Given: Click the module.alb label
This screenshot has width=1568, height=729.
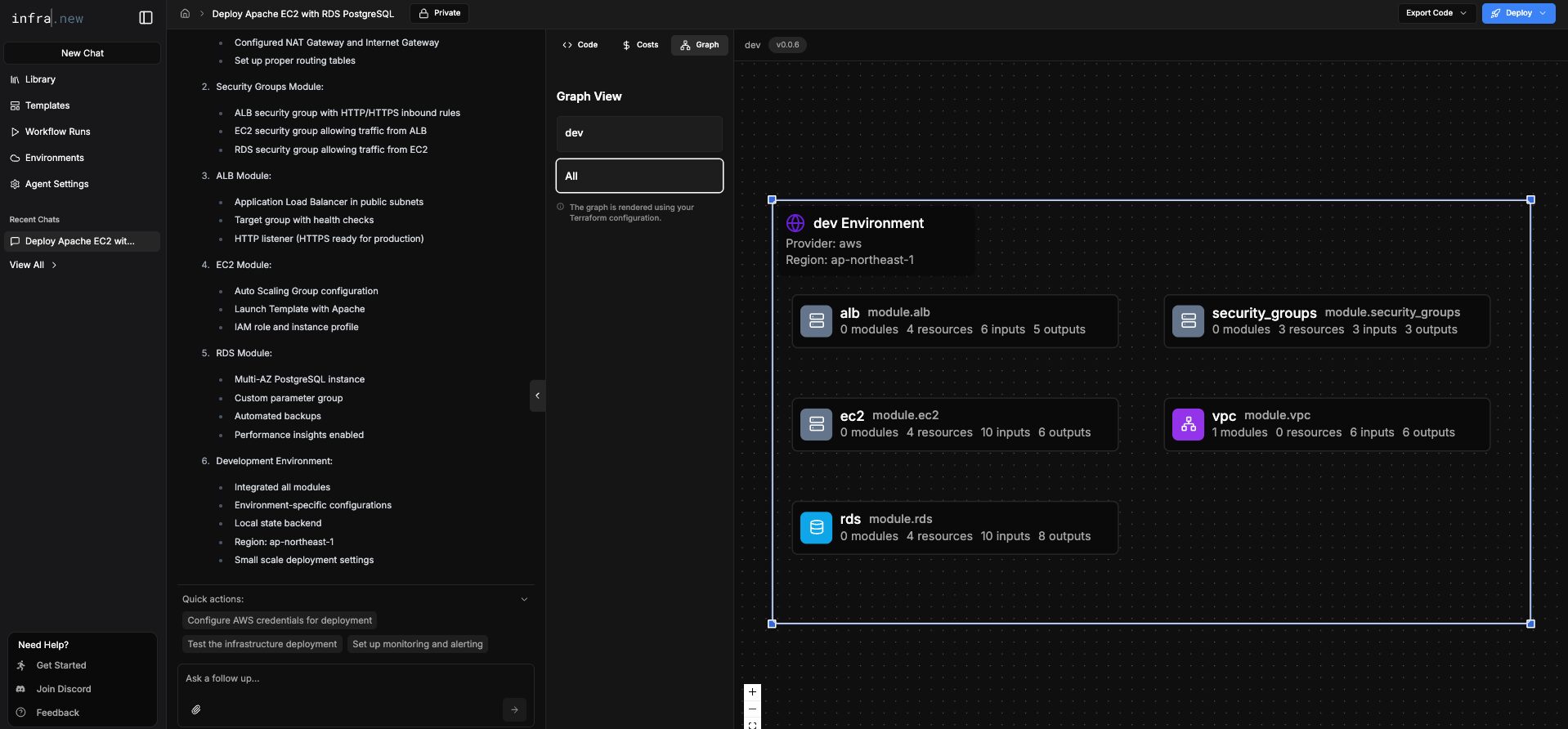Looking at the screenshot, I should [x=898, y=312].
